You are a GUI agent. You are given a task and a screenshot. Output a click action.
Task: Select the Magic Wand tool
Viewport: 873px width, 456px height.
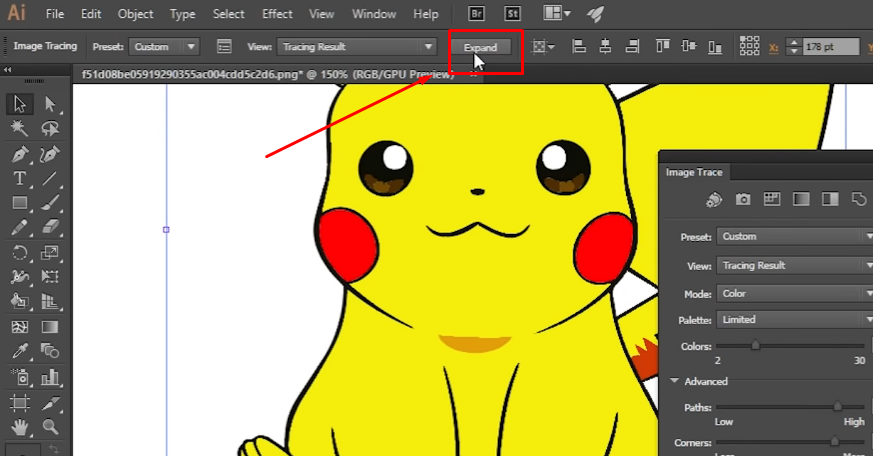(x=19, y=129)
